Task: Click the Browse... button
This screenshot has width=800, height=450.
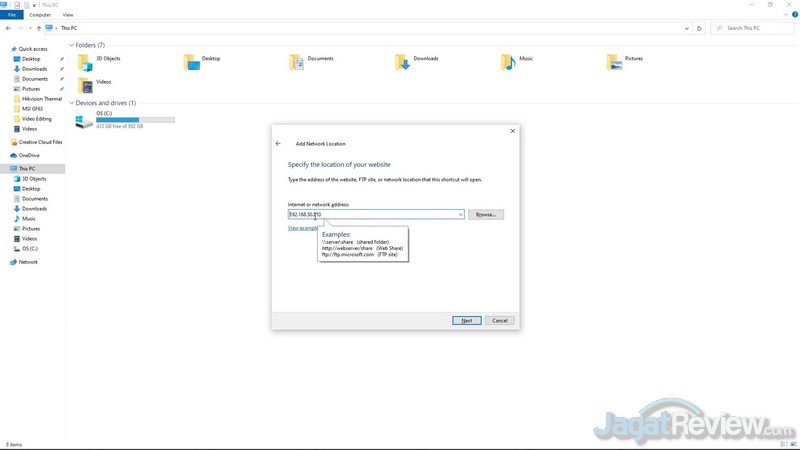Action: coord(486,214)
